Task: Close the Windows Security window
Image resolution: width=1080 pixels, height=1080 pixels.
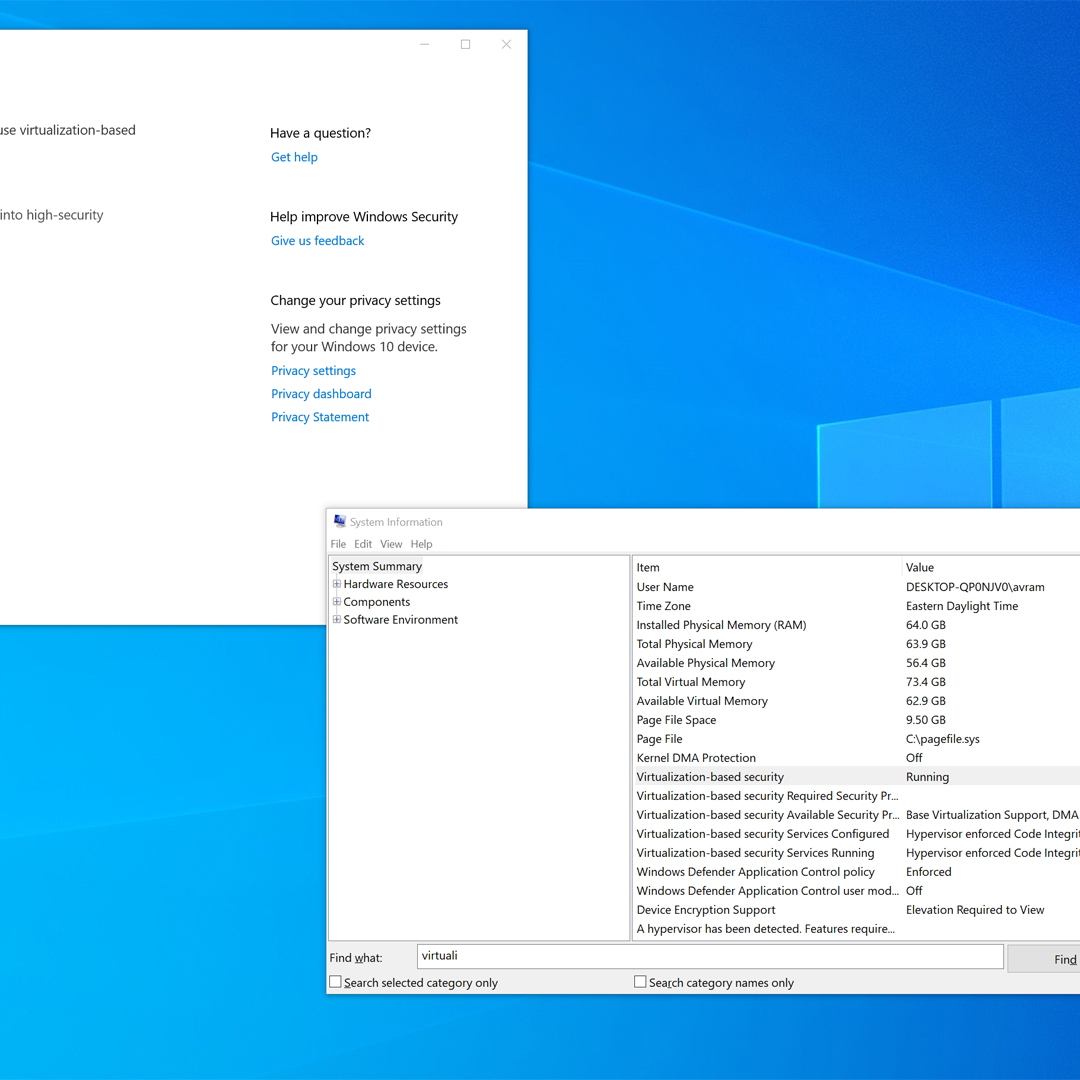Action: (506, 44)
